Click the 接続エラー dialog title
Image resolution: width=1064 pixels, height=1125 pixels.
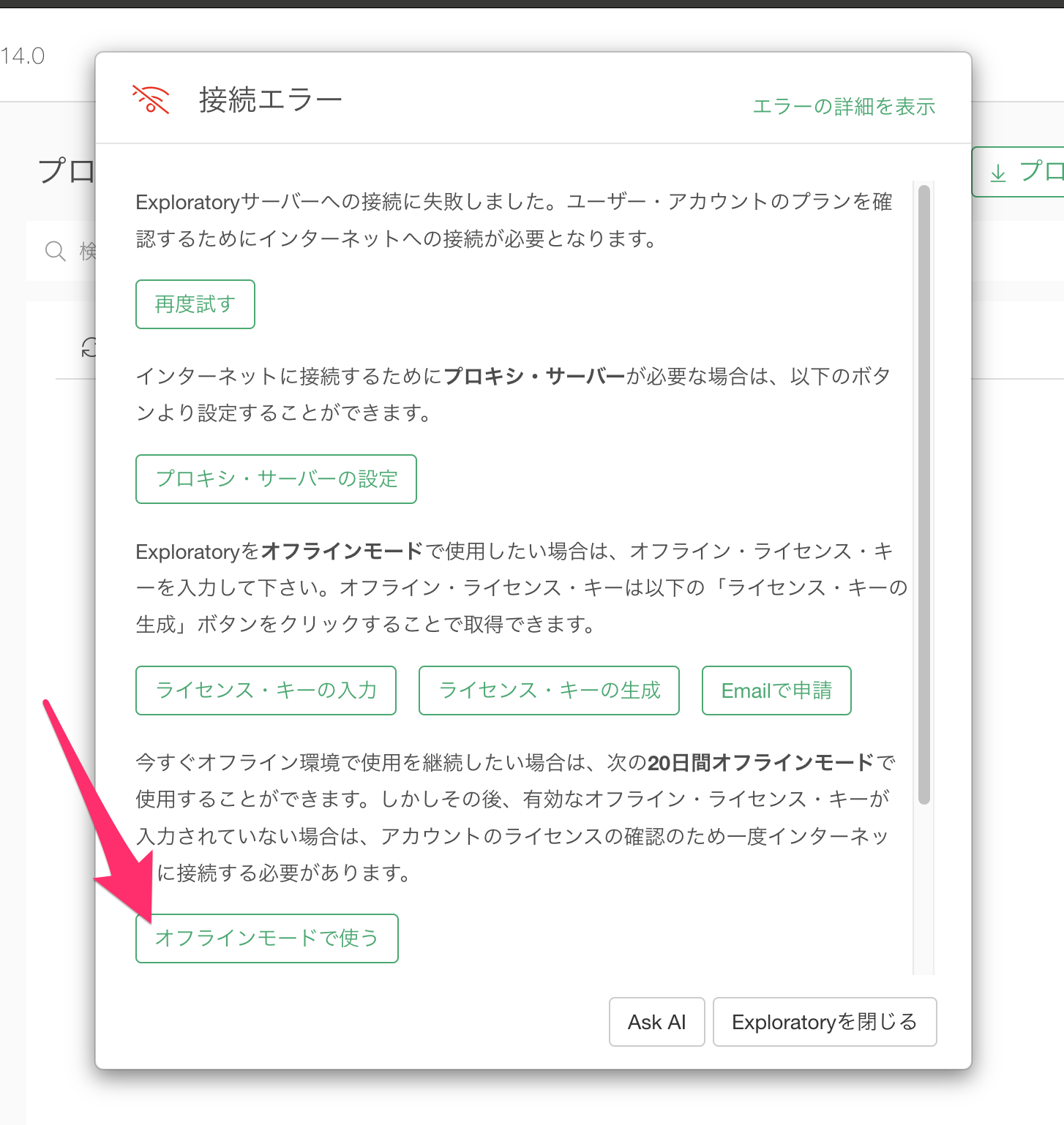(x=270, y=100)
